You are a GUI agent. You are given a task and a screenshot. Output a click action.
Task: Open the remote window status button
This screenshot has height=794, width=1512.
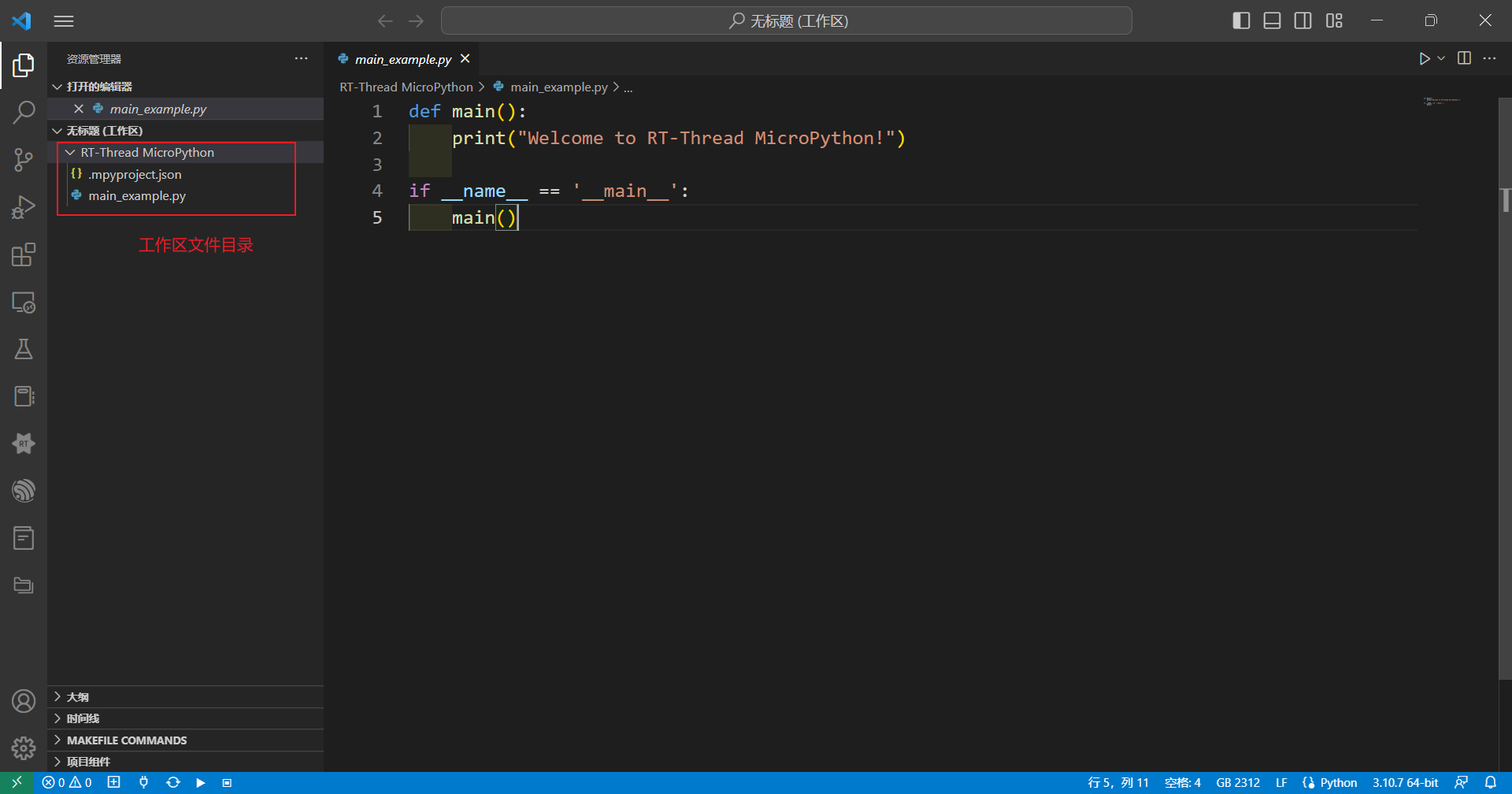click(17, 783)
